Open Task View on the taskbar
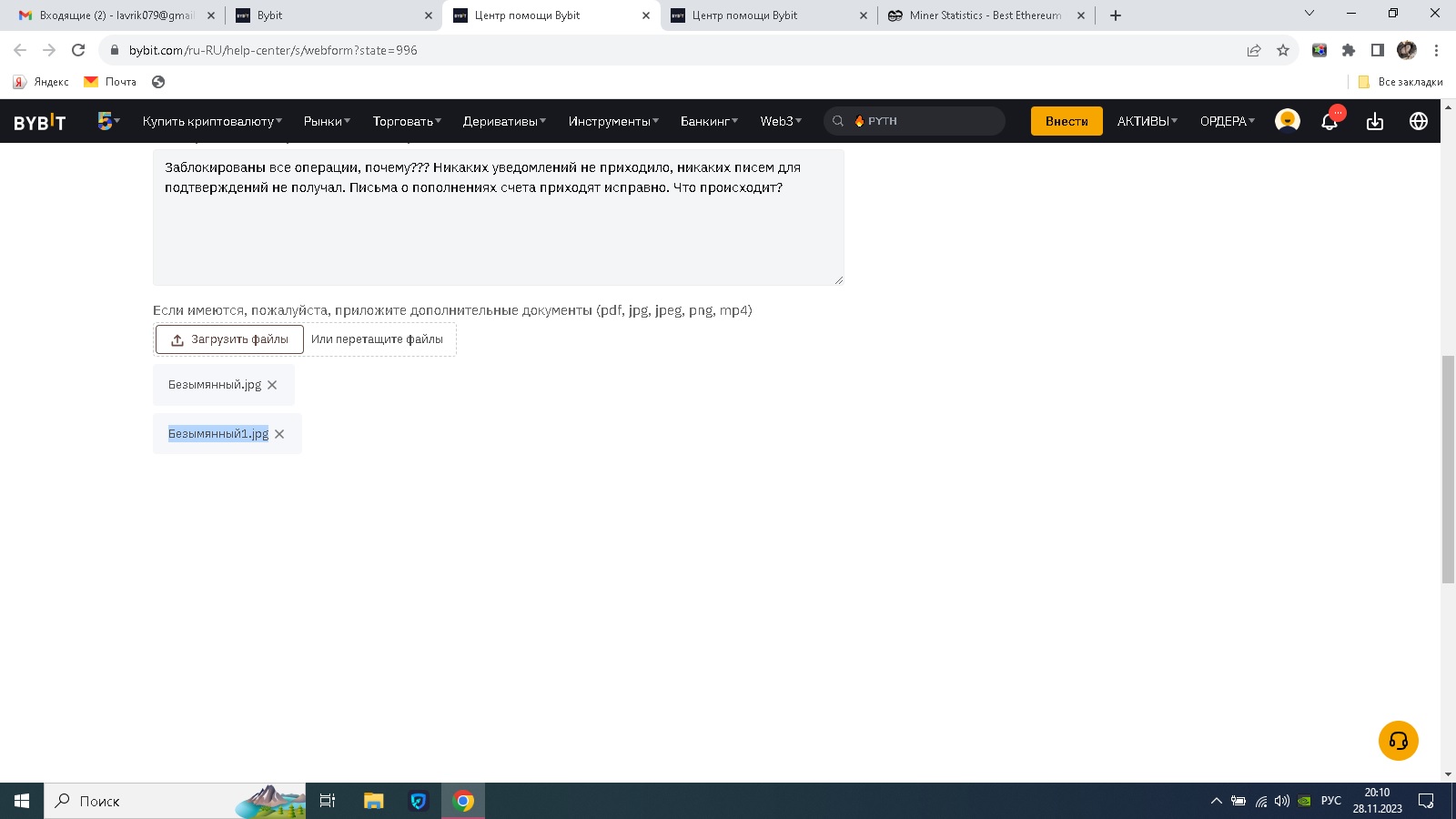Viewport: 1456px width, 819px height. coord(328,801)
